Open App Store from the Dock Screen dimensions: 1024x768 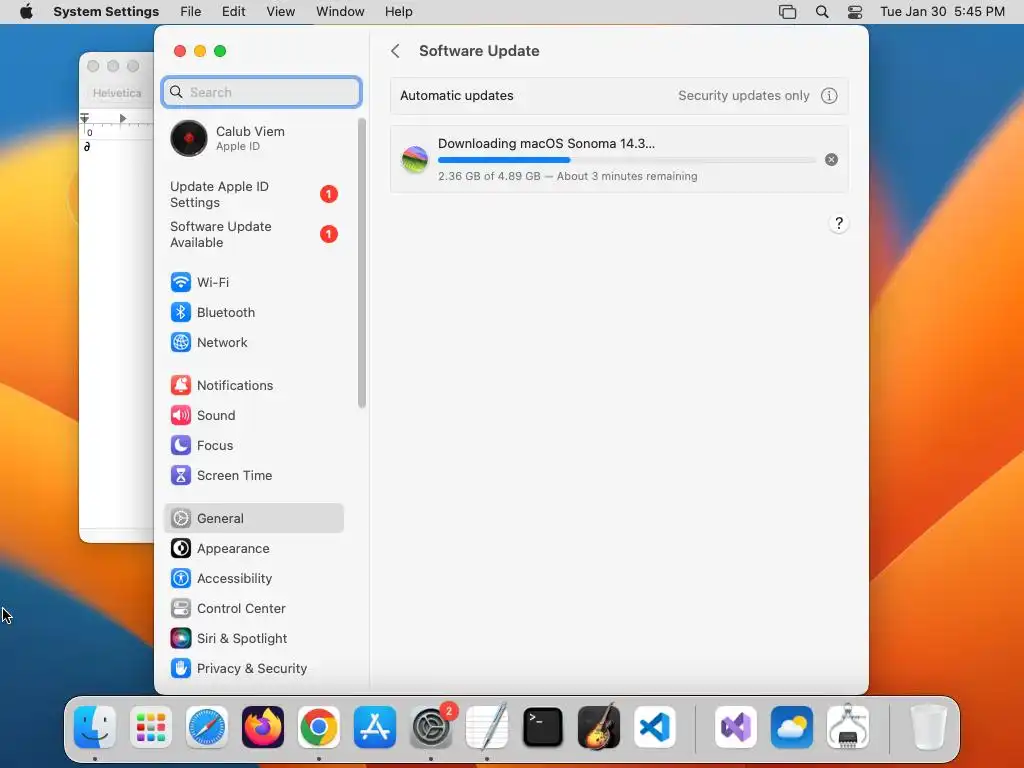[x=375, y=727]
